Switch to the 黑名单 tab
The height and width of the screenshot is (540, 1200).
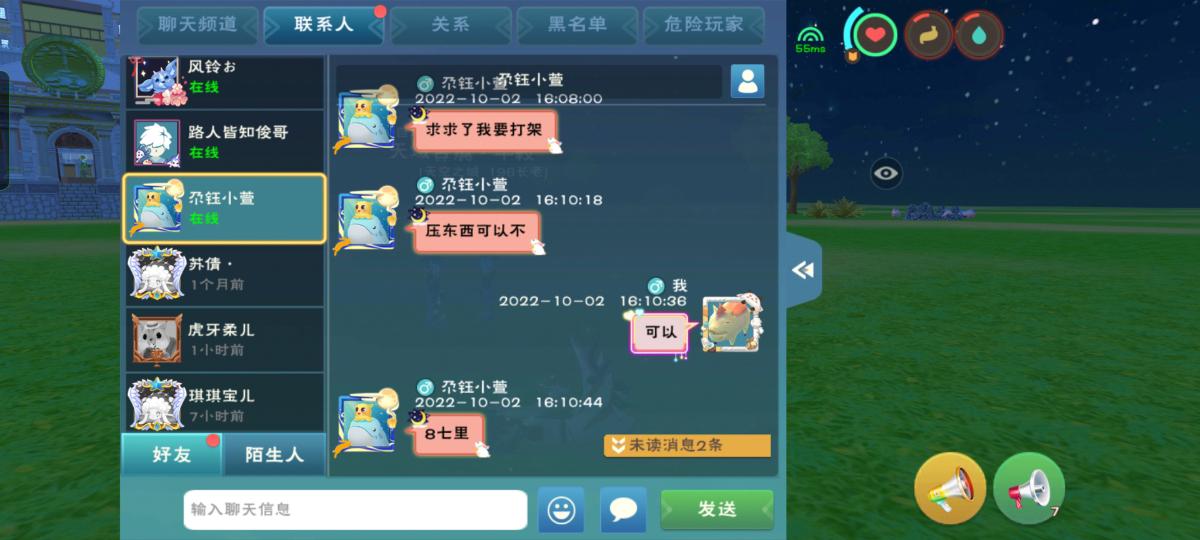(577, 25)
